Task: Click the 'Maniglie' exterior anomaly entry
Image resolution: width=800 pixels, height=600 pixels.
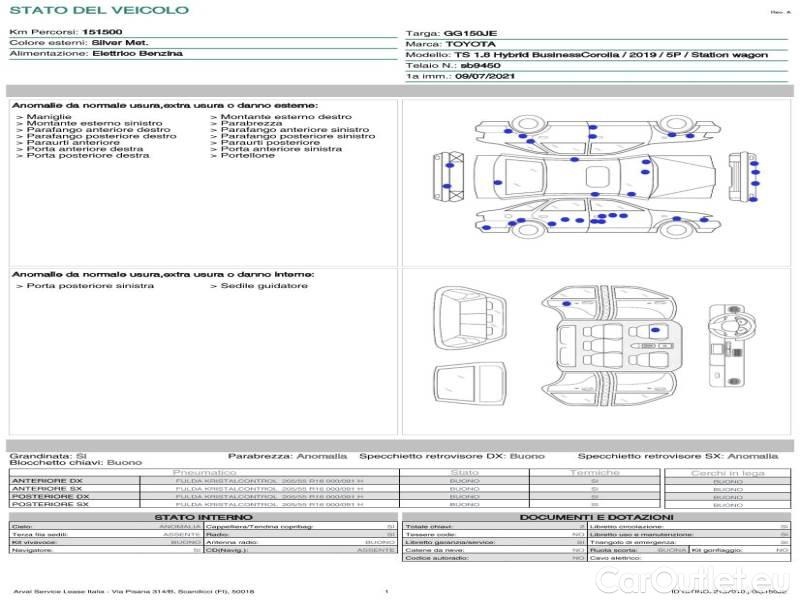Action: pos(48,117)
